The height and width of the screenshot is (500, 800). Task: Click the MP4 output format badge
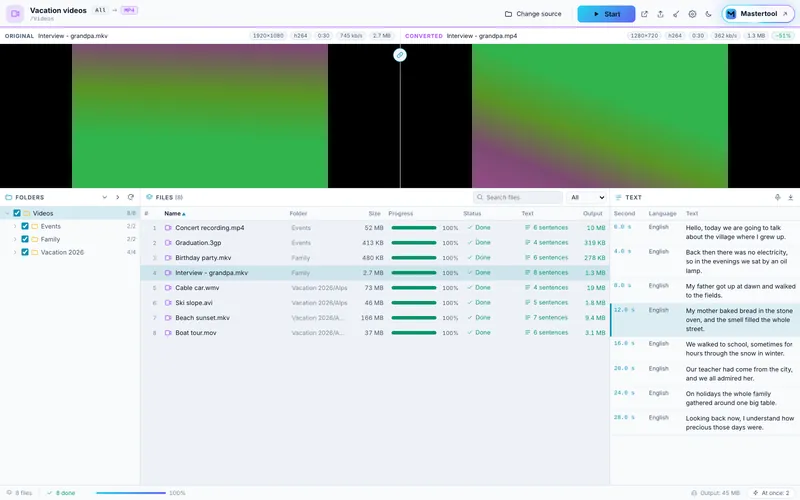click(x=129, y=10)
